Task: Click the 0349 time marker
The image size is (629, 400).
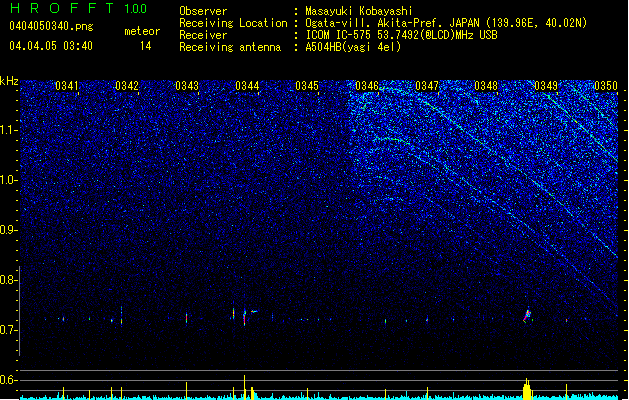Action: click(x=546, y=86)
